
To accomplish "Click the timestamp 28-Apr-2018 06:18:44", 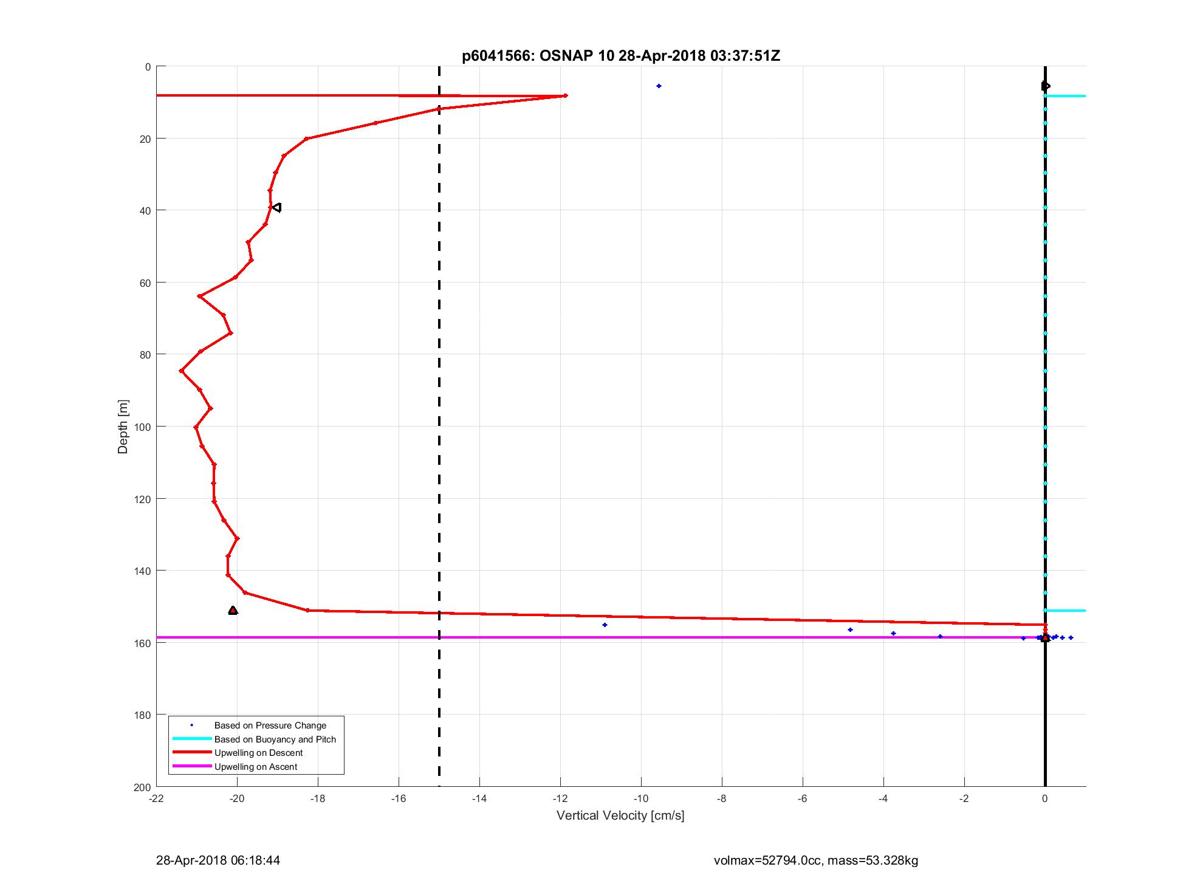I will 217,860.
